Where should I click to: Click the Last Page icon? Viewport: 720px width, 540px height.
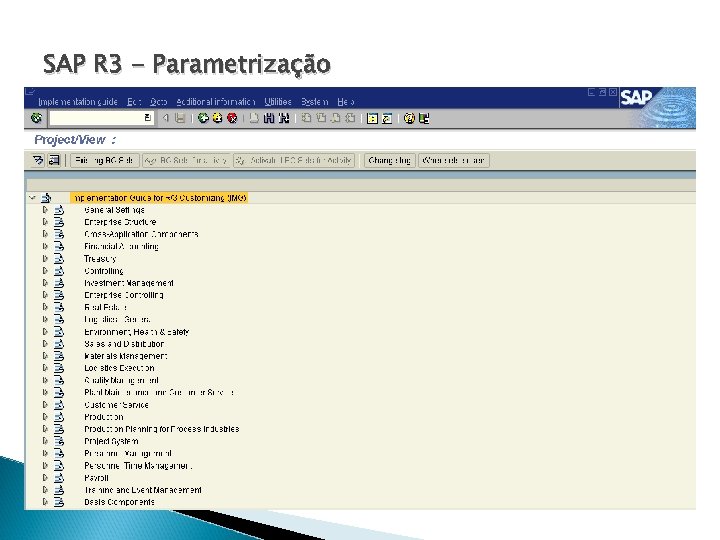[350, 118]
